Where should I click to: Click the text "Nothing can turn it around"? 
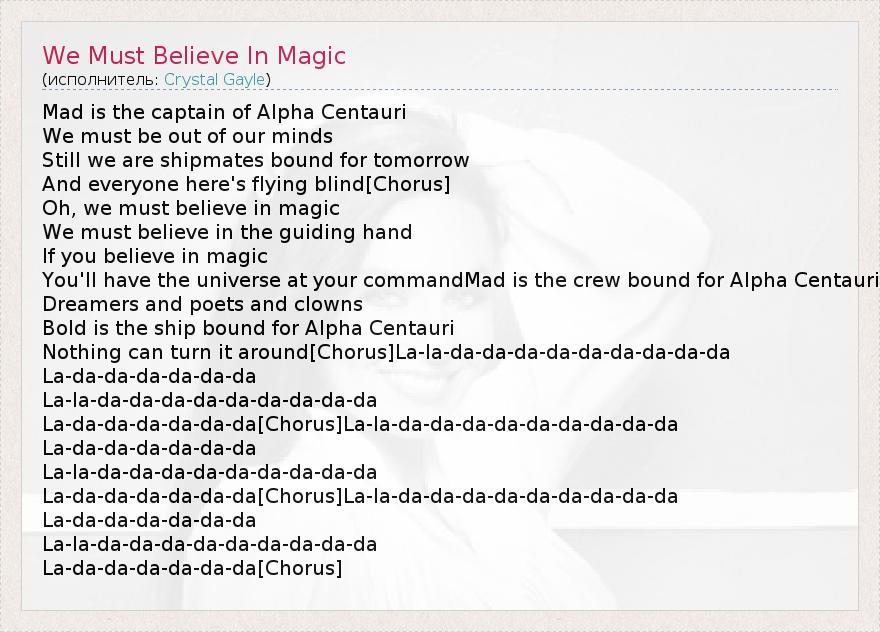click(x=176, y=352)
